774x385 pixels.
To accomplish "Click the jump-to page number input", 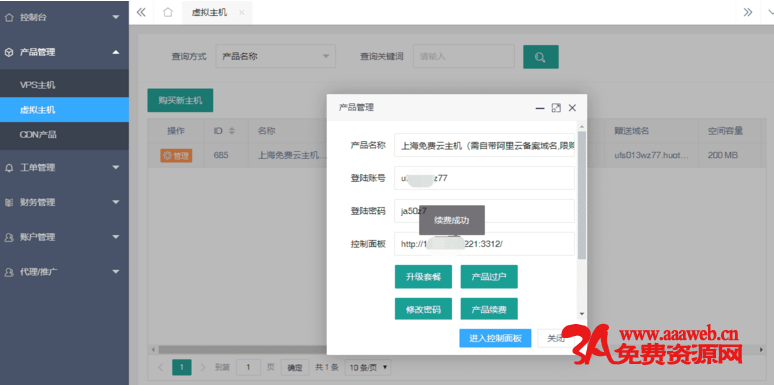I will [x=249, y=367].
